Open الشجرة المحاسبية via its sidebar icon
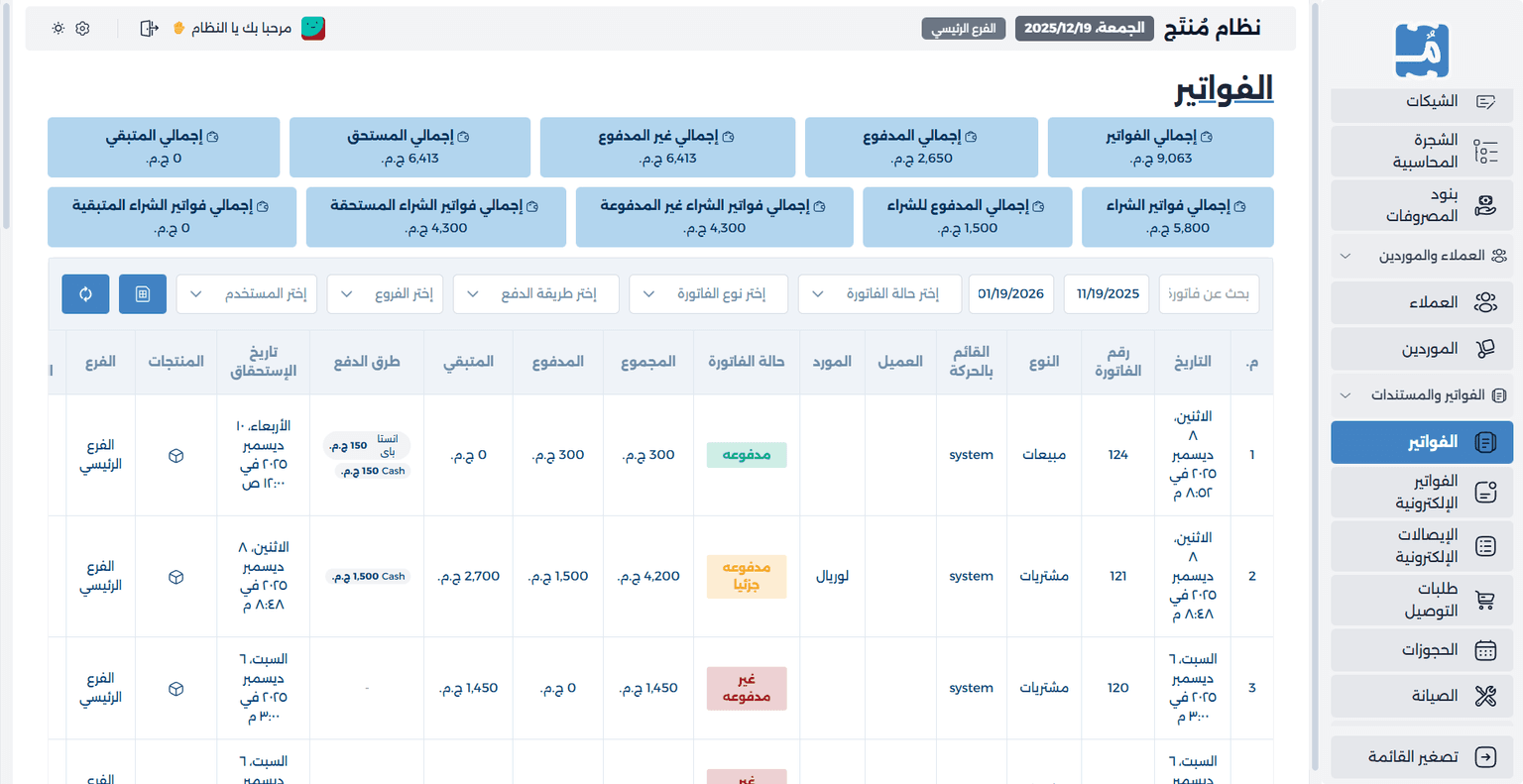1523x784 pixels. pos(1484,151)
